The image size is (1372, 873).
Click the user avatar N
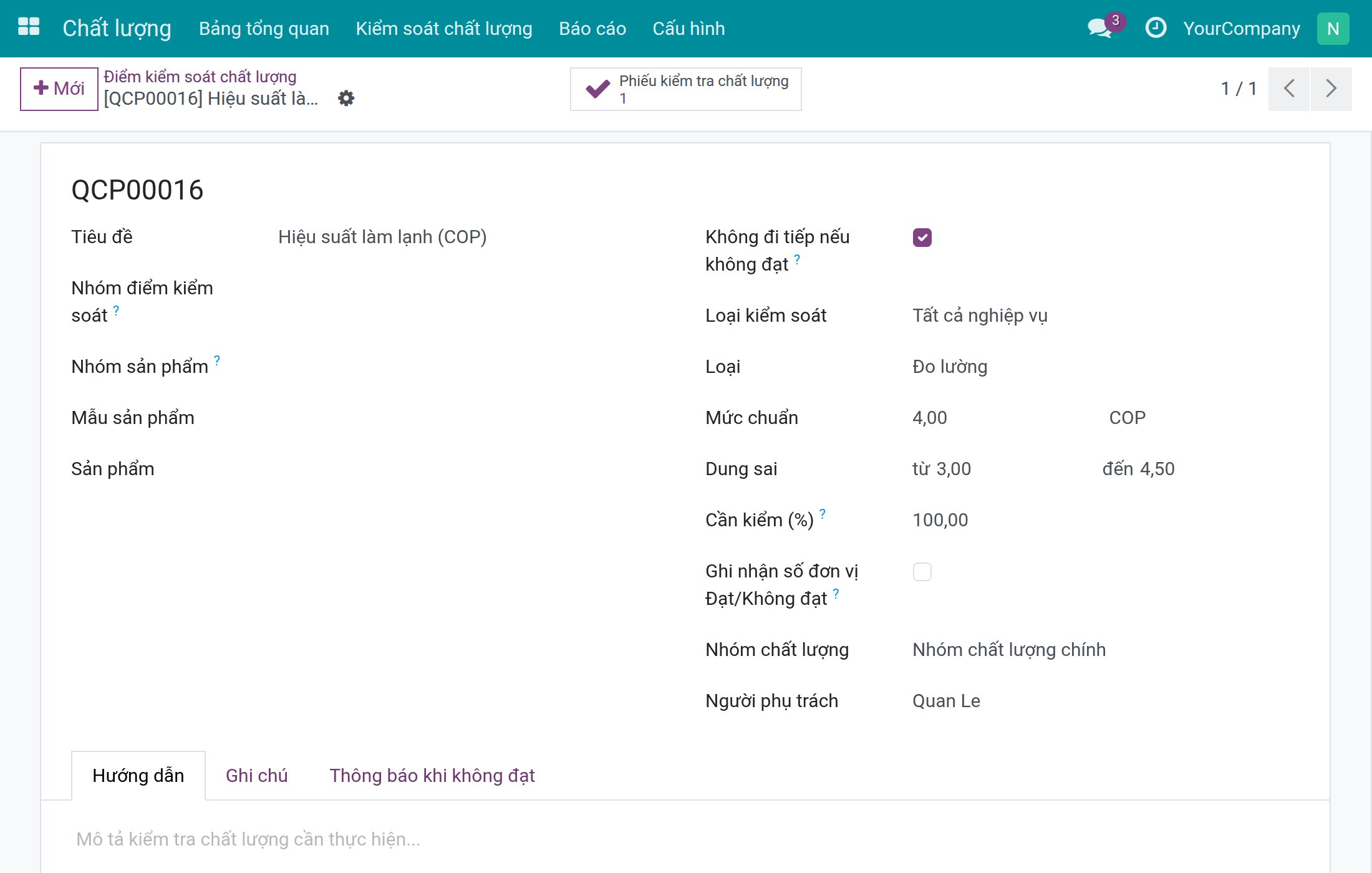click(x=1333, y=29)
